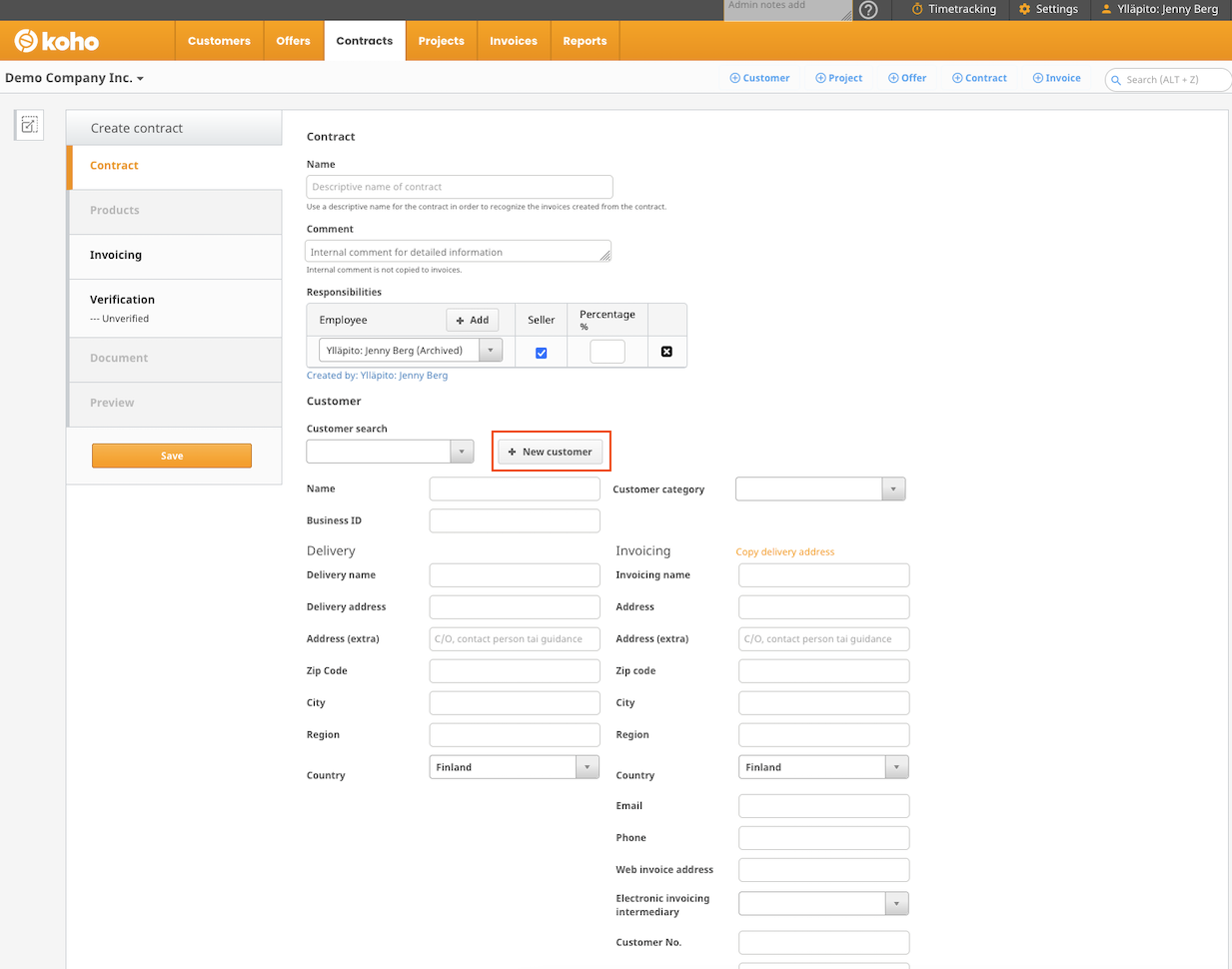
Task: Click the delivery City field
Action: (515, 702)
